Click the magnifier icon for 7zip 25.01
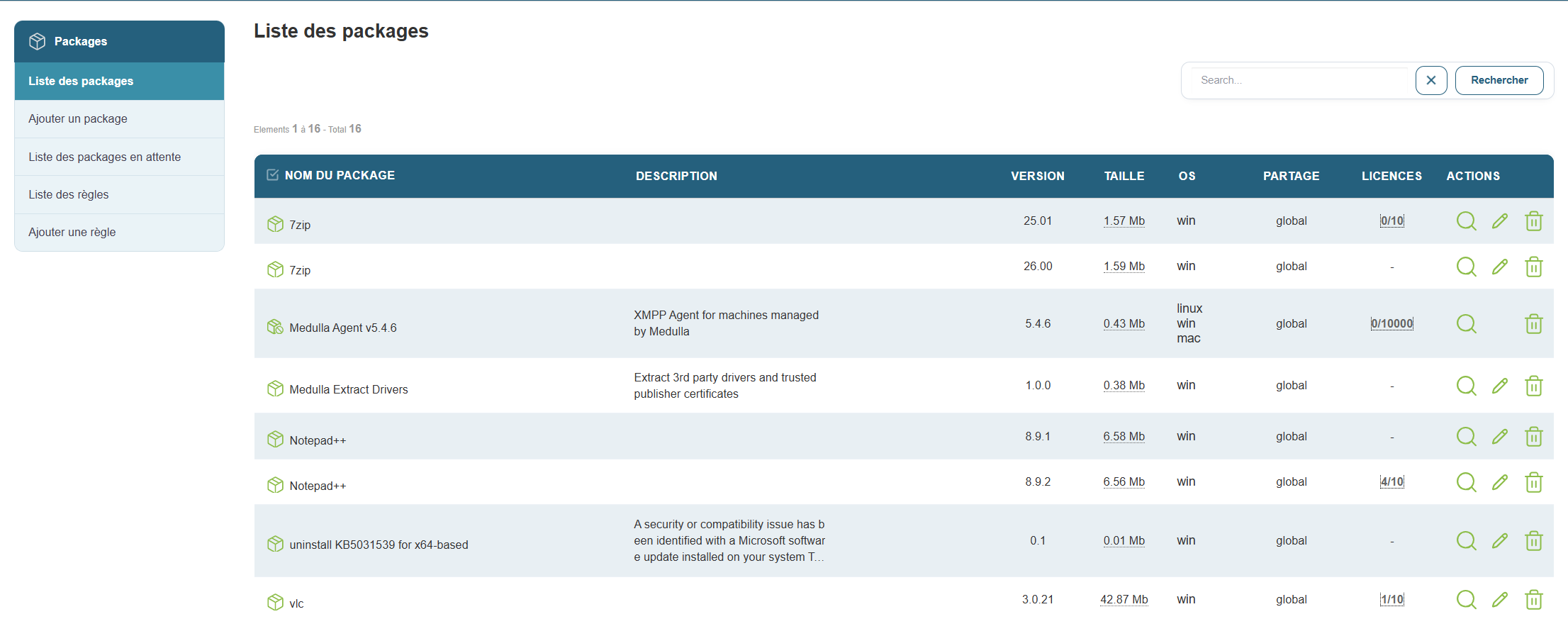 [x=1466, y=221]
